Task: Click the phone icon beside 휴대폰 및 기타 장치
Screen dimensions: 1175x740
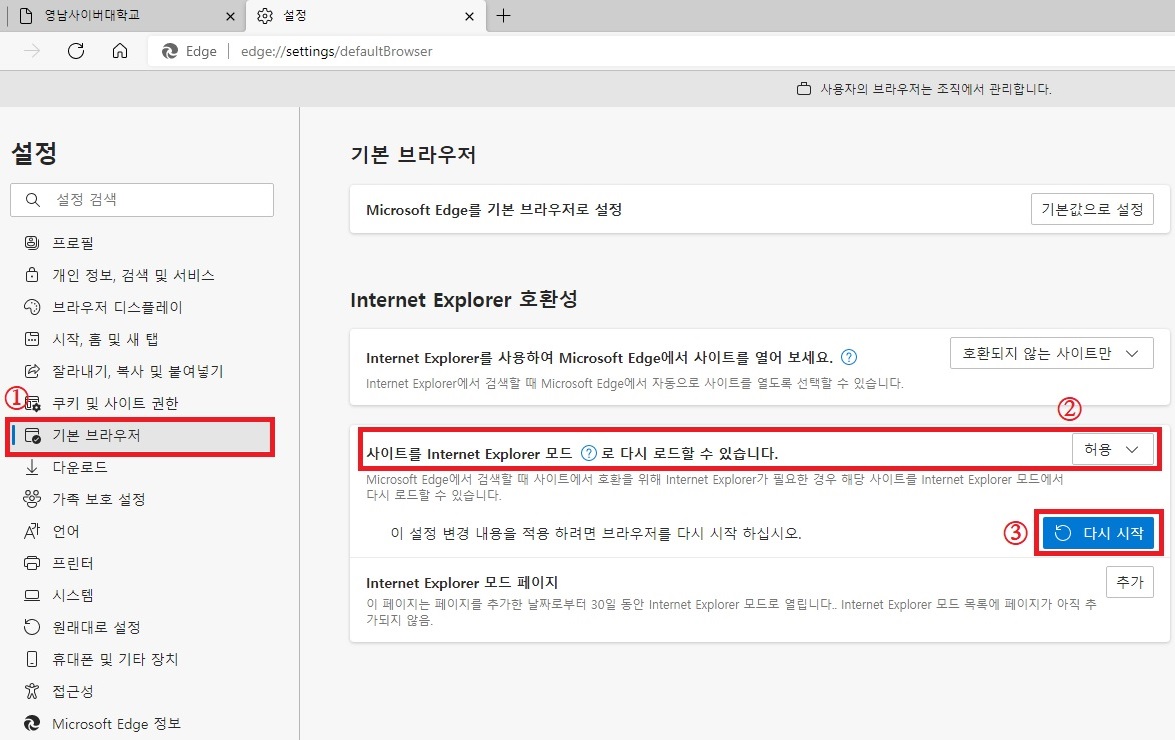Action: click(x=31, y=659)
